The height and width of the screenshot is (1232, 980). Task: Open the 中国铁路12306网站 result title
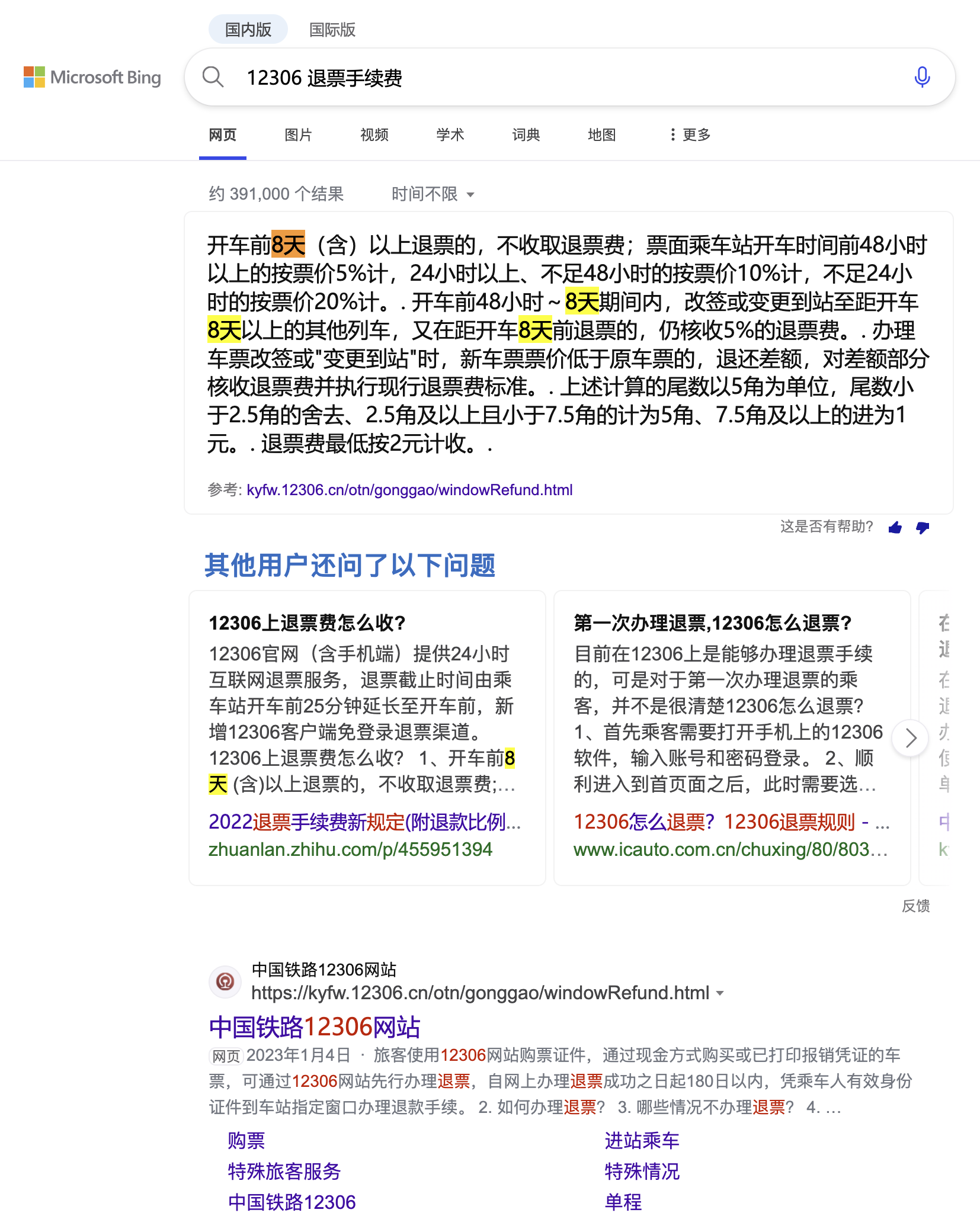(x=315, y=1027)
